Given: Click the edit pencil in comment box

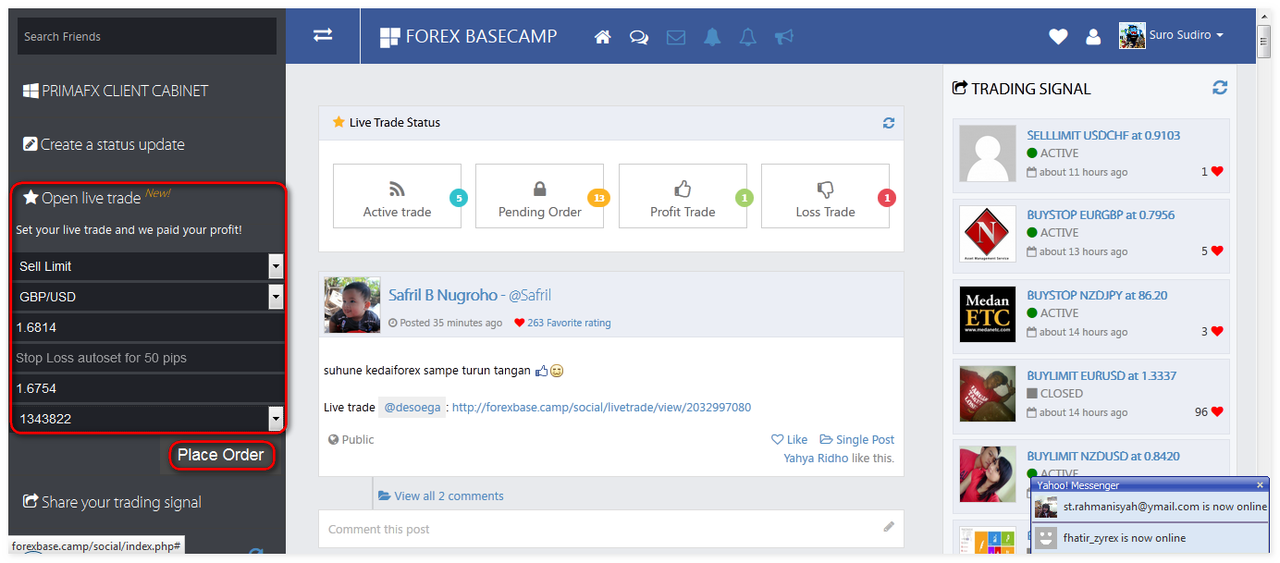Looking at the screenshot, I should click(888, 527).
